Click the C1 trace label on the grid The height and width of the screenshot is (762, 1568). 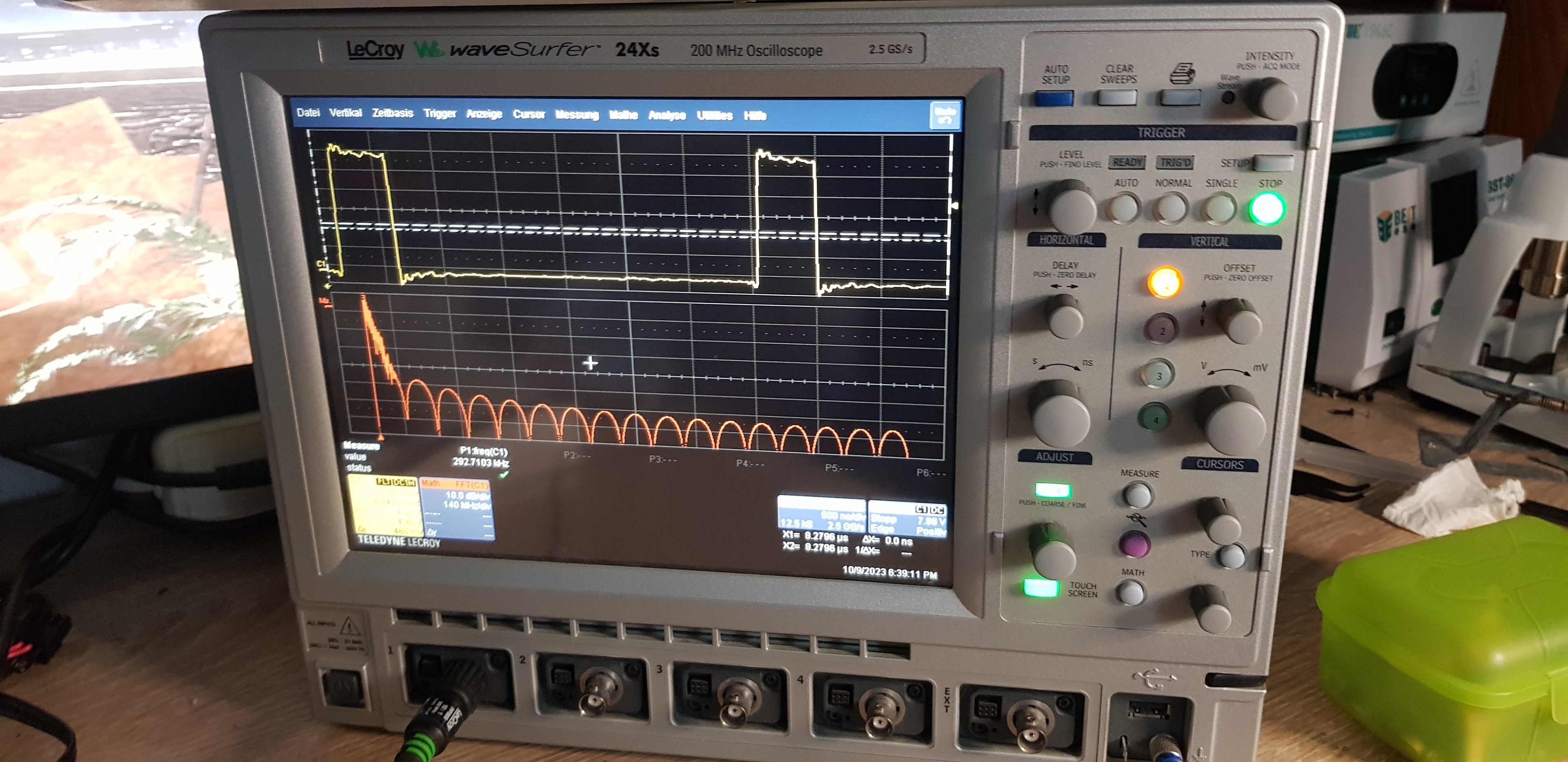click(x=321, y=264)
